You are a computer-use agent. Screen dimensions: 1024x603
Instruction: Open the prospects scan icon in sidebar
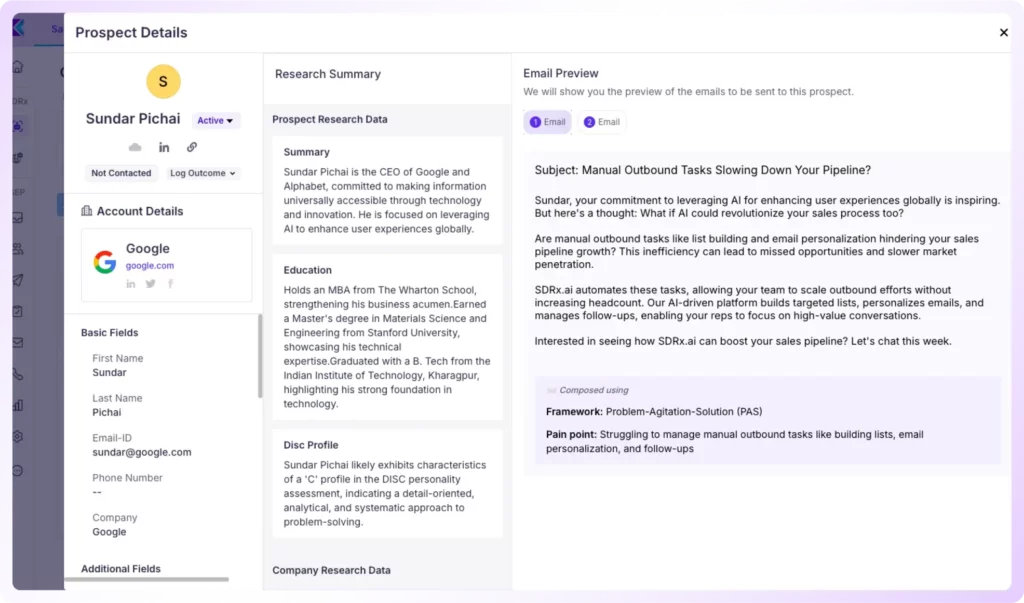18,126
